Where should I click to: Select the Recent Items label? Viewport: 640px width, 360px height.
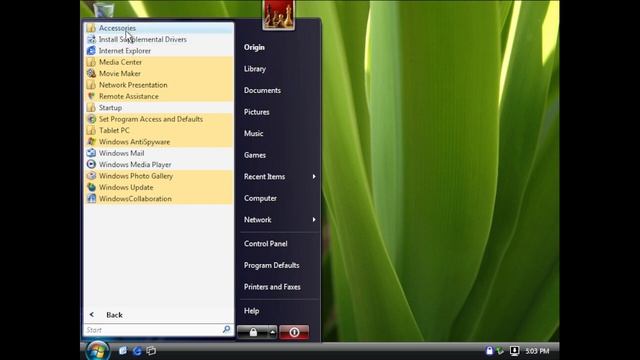[x=264, y=177]
